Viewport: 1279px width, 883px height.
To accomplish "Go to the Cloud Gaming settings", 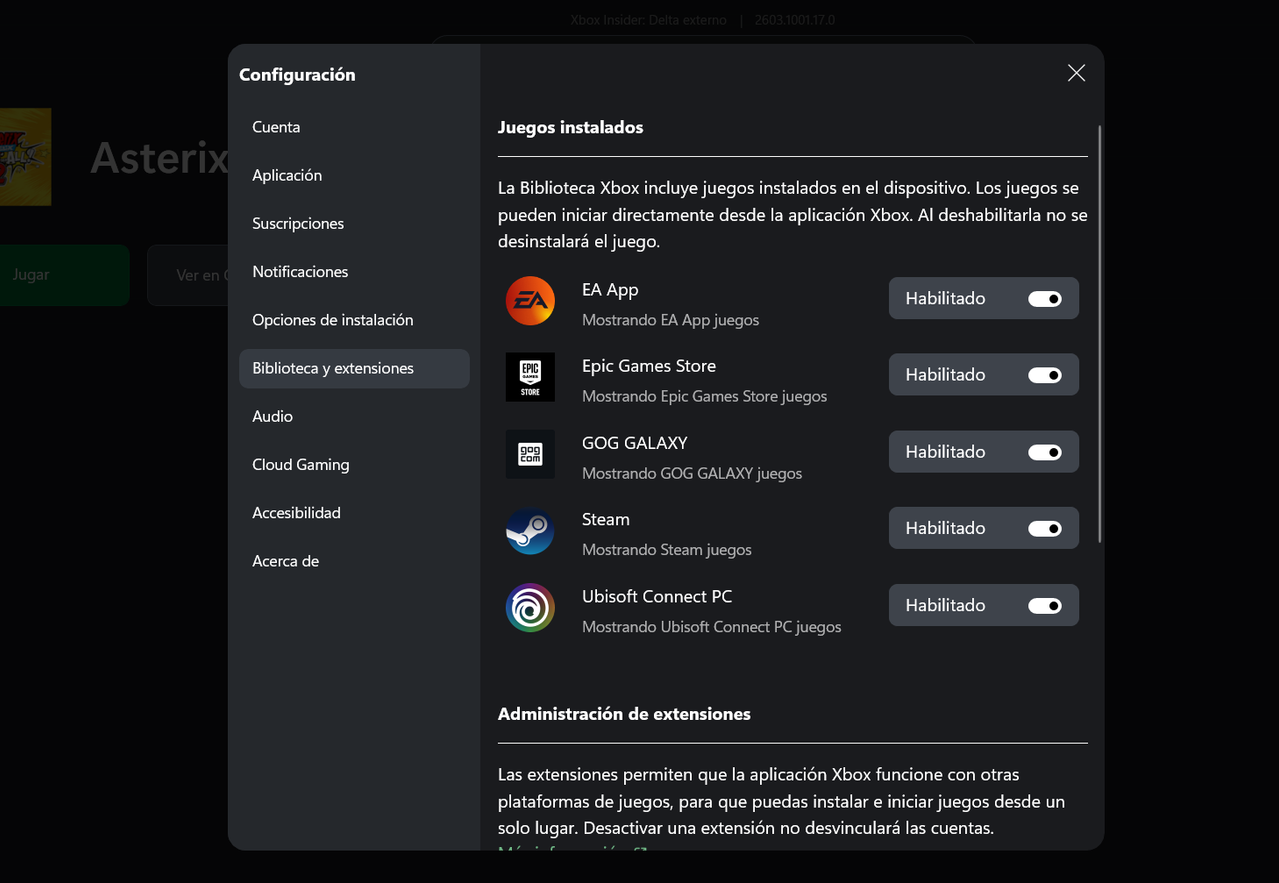I will coord(354,465).
